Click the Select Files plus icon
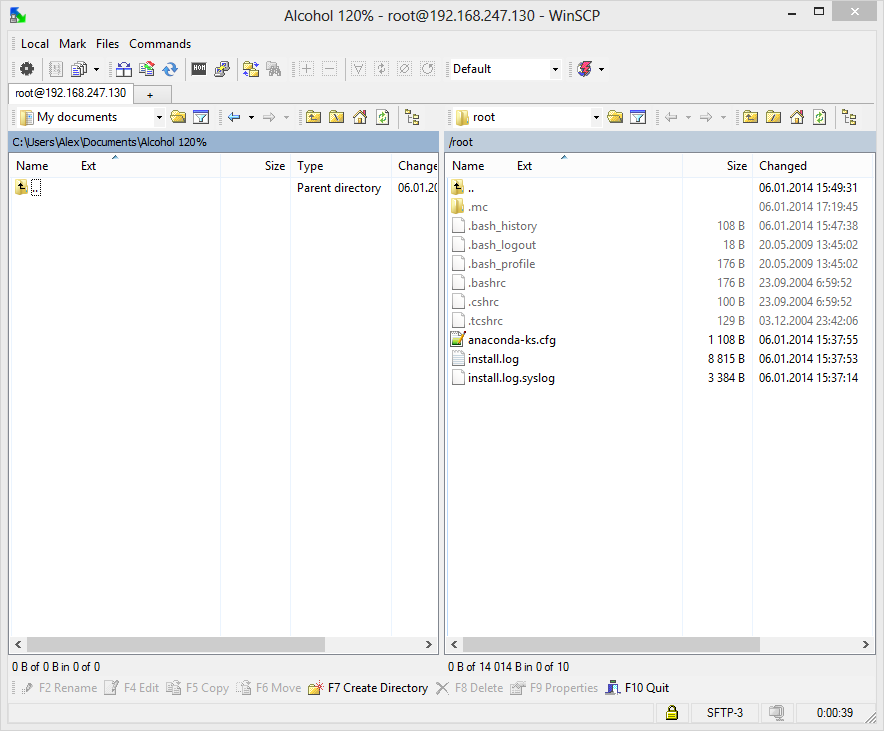The image size is (884, 731). coord(307,69)
